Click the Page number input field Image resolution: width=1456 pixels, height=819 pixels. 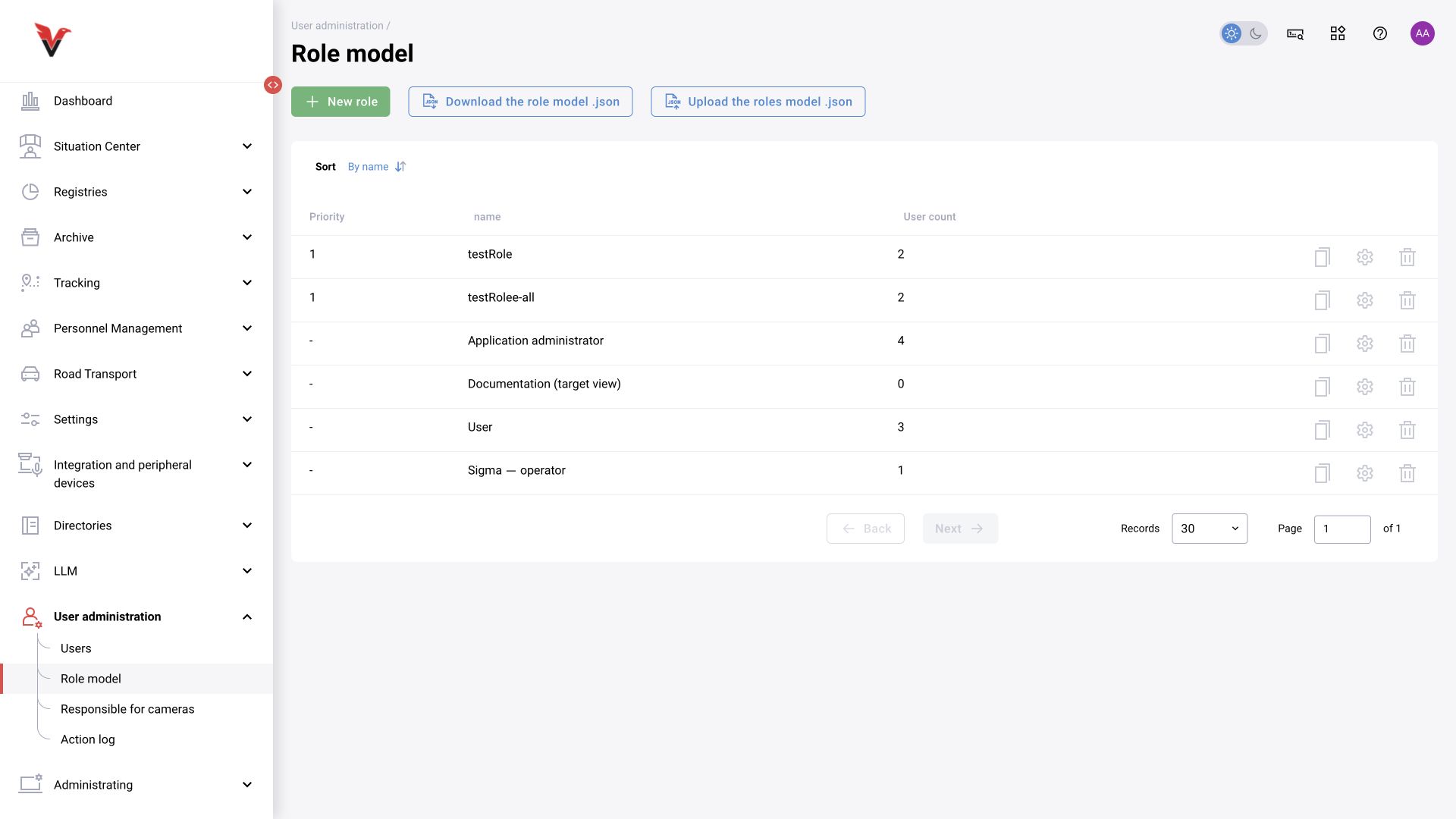pos(1341,529)
